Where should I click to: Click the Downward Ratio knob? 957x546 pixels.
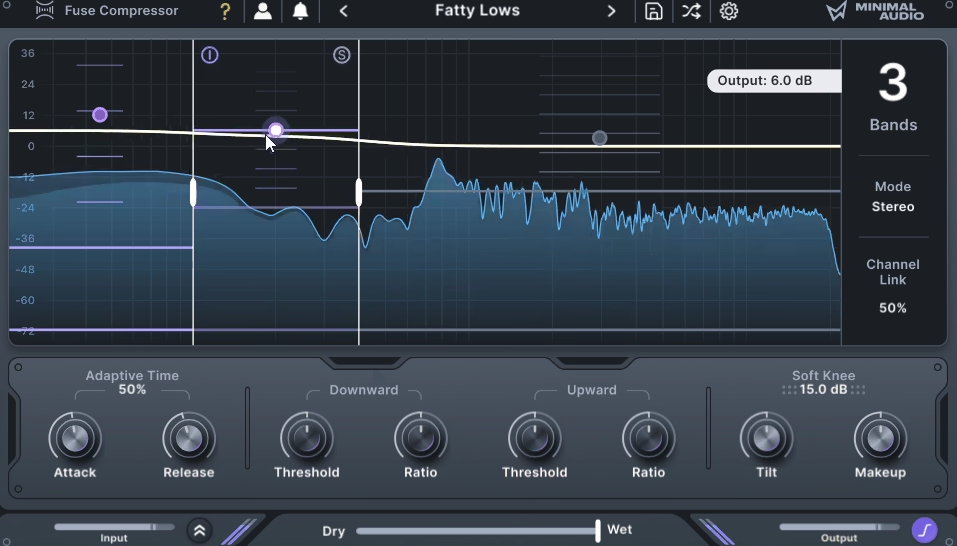coord(421,438)
